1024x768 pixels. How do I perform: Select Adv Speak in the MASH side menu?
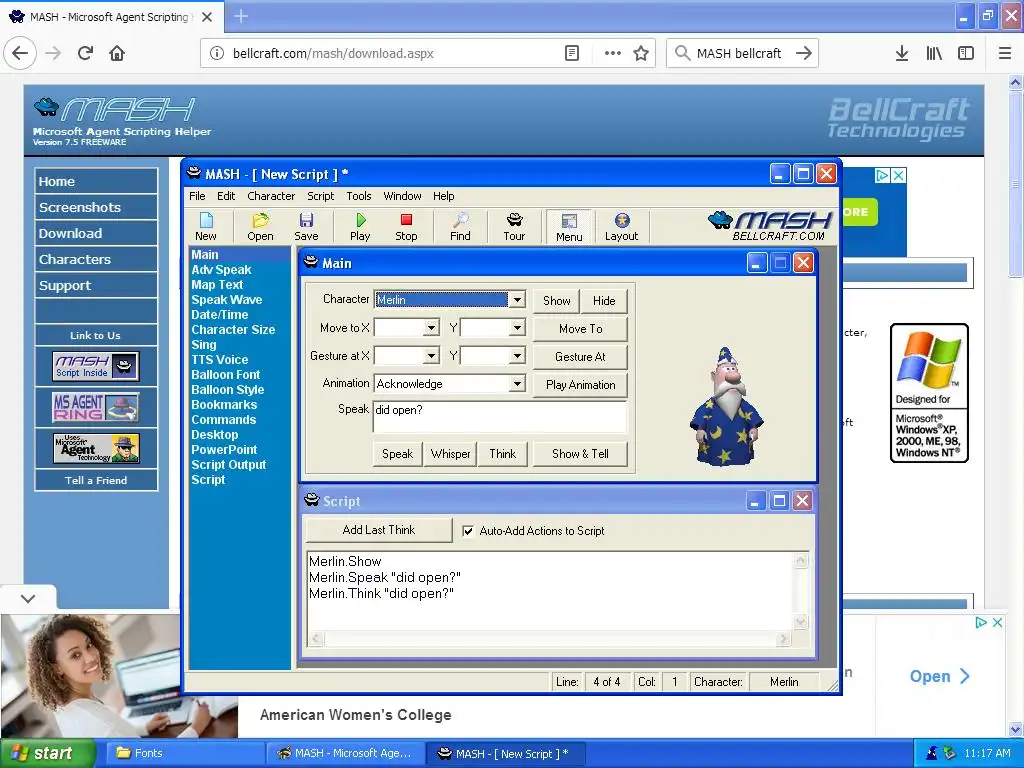click(x=221, y=270)
